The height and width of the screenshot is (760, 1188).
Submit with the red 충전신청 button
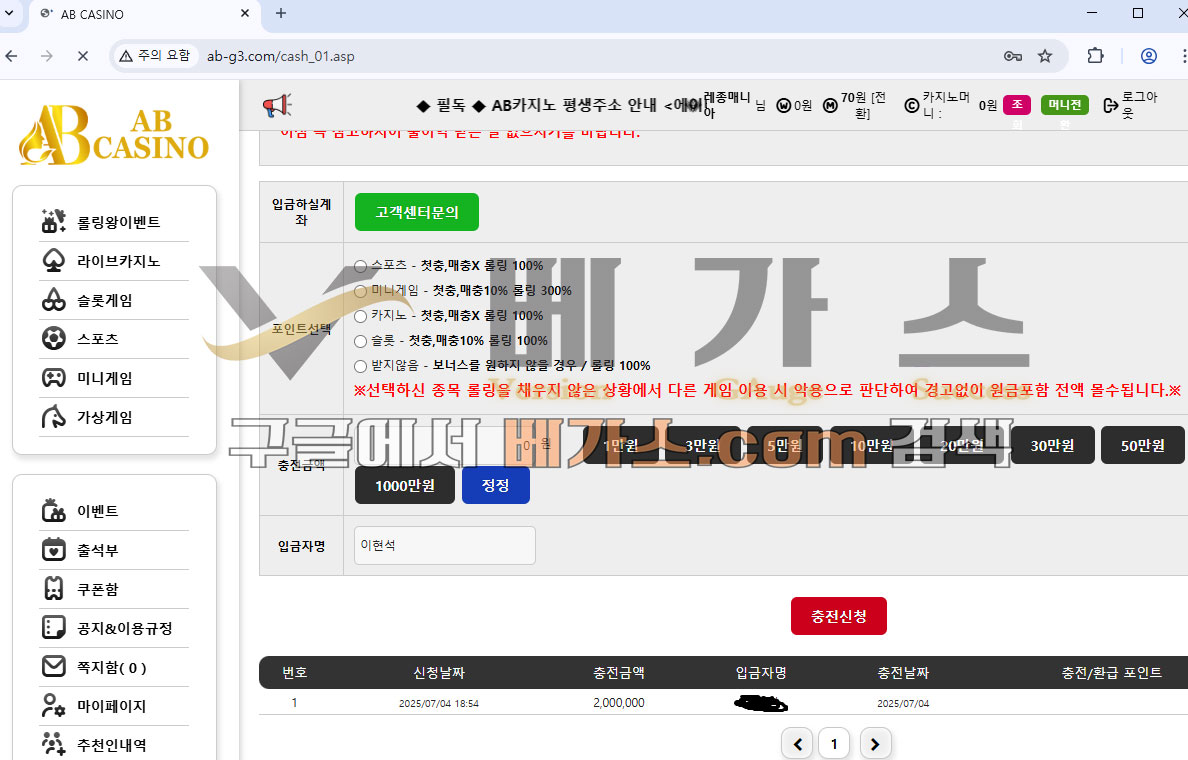(839, 616)
